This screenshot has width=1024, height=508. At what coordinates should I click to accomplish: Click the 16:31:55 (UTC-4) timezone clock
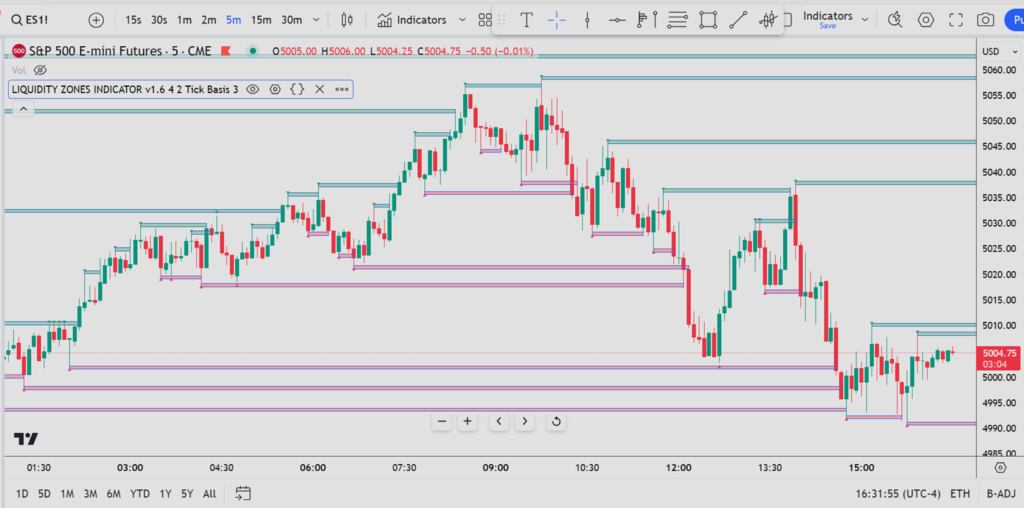pyautogui.click(x=898, y=494)
